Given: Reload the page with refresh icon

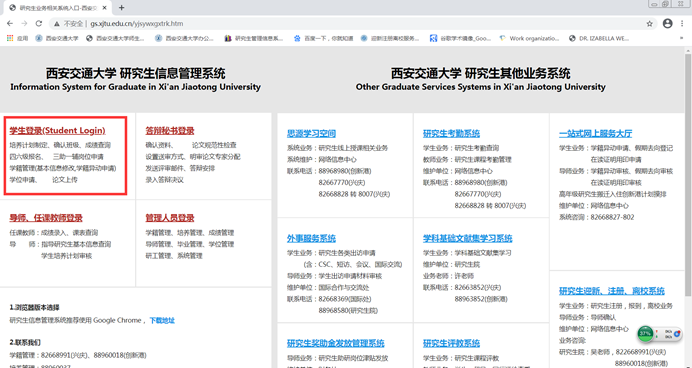Looking at the screenshot, I should coord(39,23).
